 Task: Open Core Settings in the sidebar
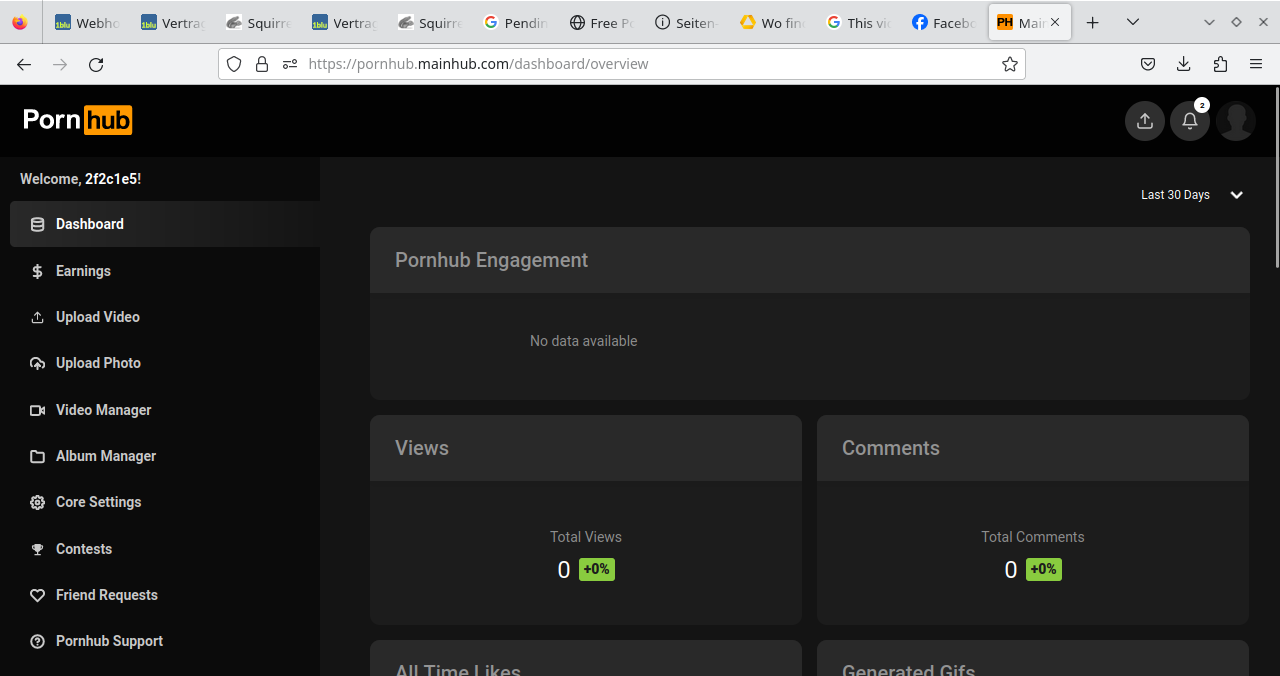coord(98,502)
